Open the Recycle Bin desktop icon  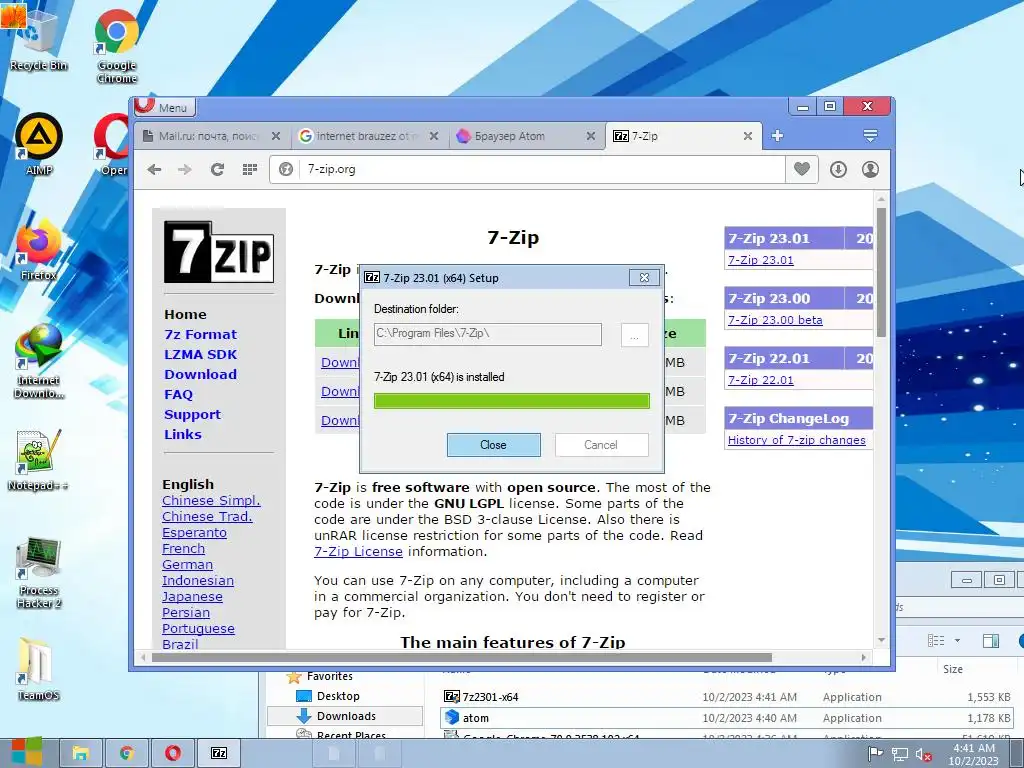(x=39, y=40)
